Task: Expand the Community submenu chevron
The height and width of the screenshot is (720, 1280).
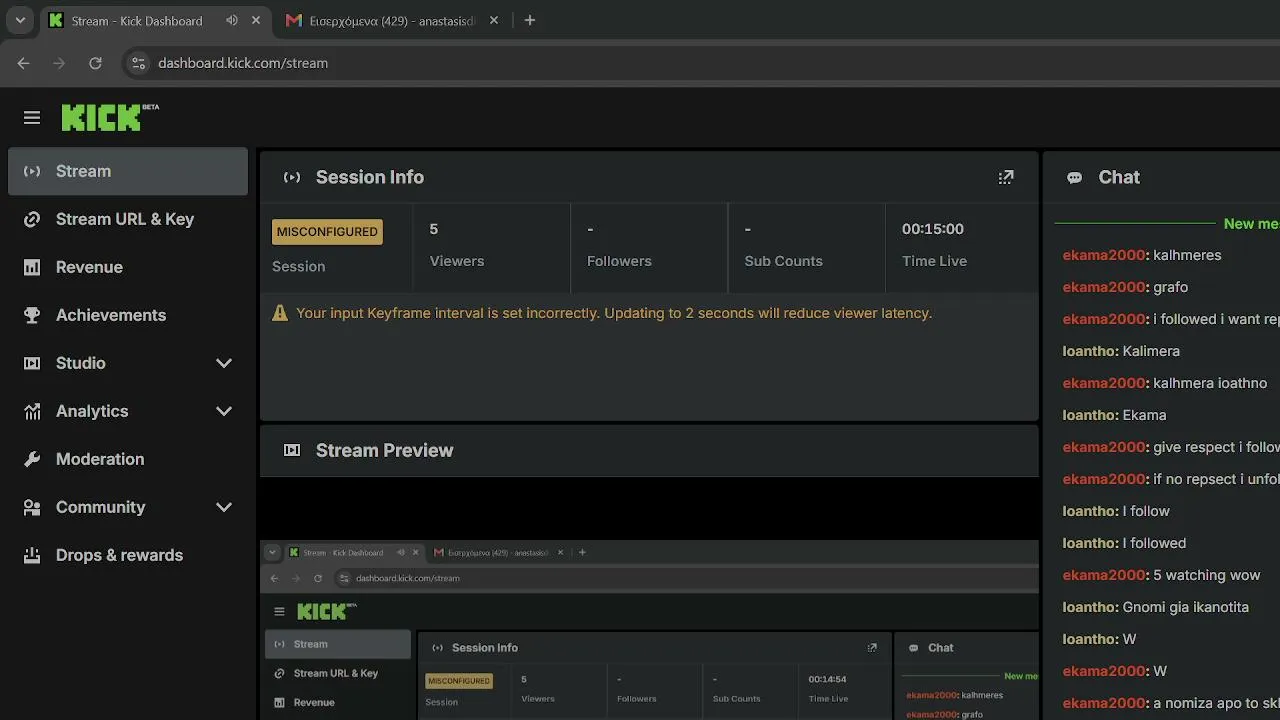Action: coord(224,507)
